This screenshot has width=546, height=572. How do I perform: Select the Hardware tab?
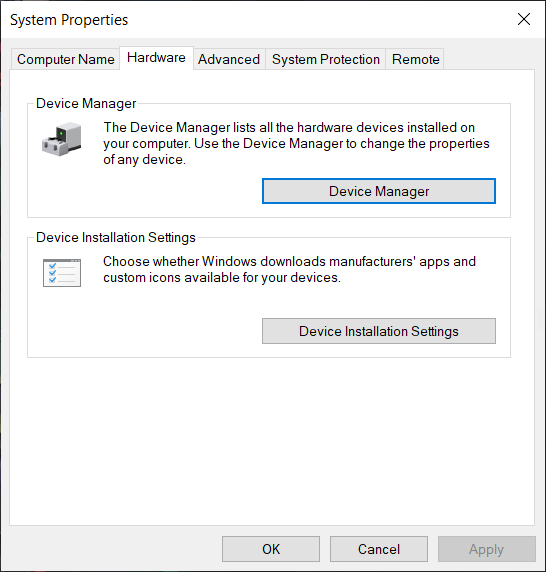(x=156, y=58)
